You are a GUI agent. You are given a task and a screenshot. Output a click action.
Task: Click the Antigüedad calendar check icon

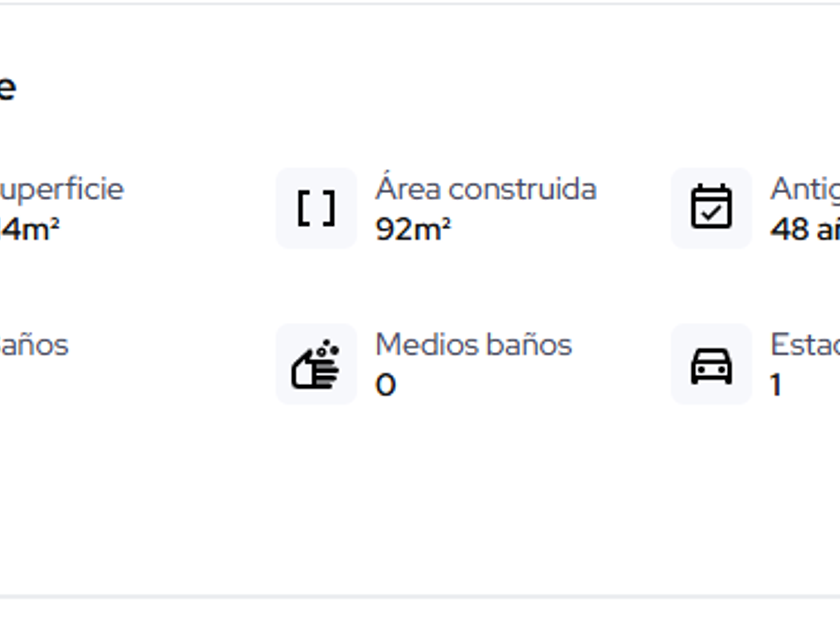[x=711, y=208]
